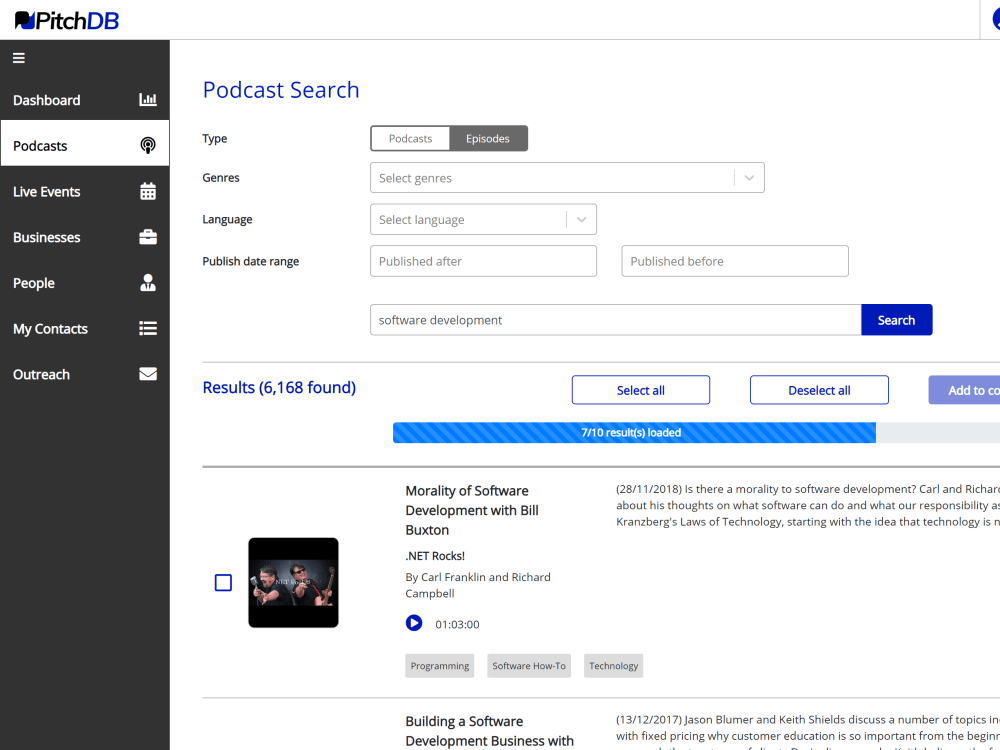
Task: Open My Contacts page
Action: [x=85, y=329]
